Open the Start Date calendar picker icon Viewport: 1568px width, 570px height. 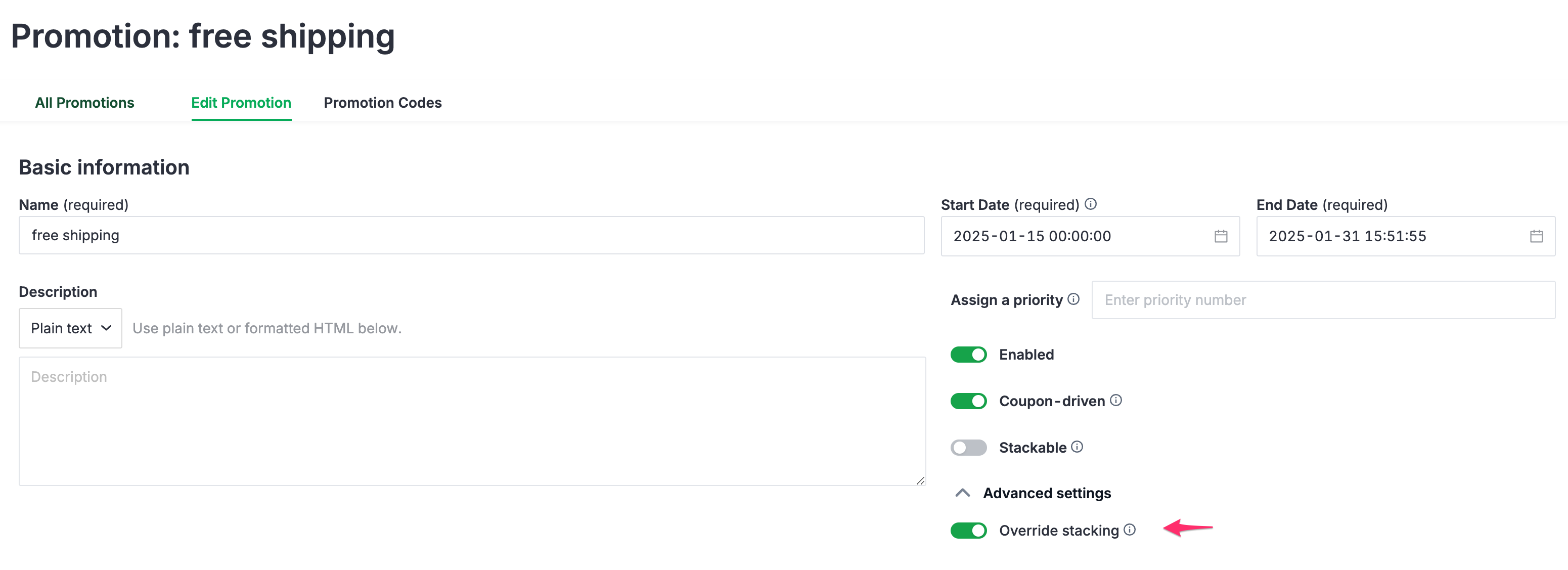coord(1221,236)
